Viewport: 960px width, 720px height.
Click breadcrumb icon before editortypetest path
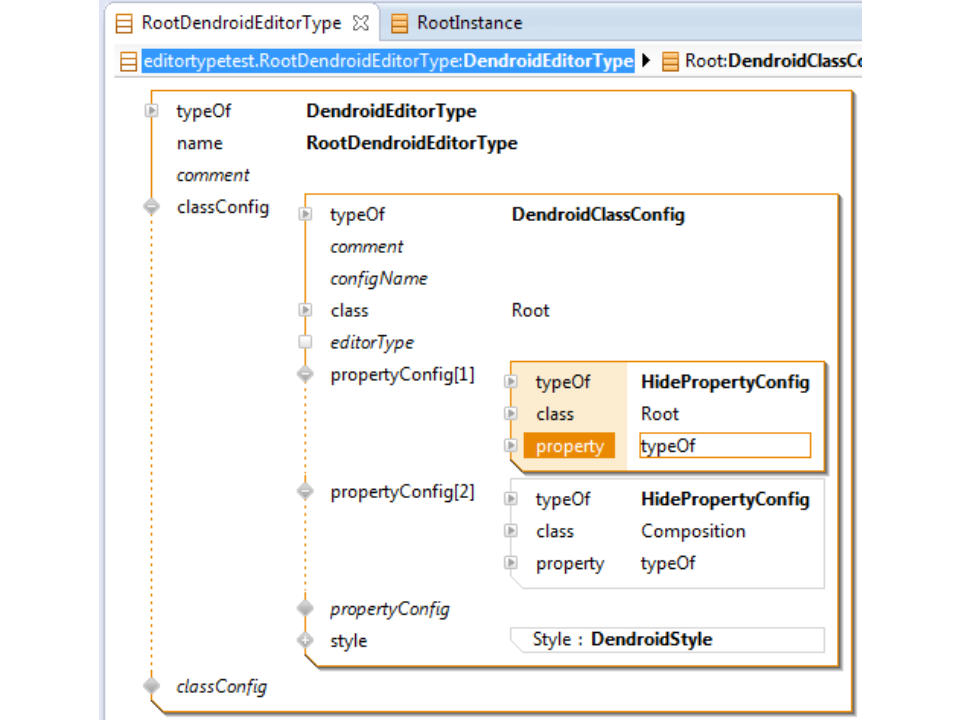pos(129,62)
